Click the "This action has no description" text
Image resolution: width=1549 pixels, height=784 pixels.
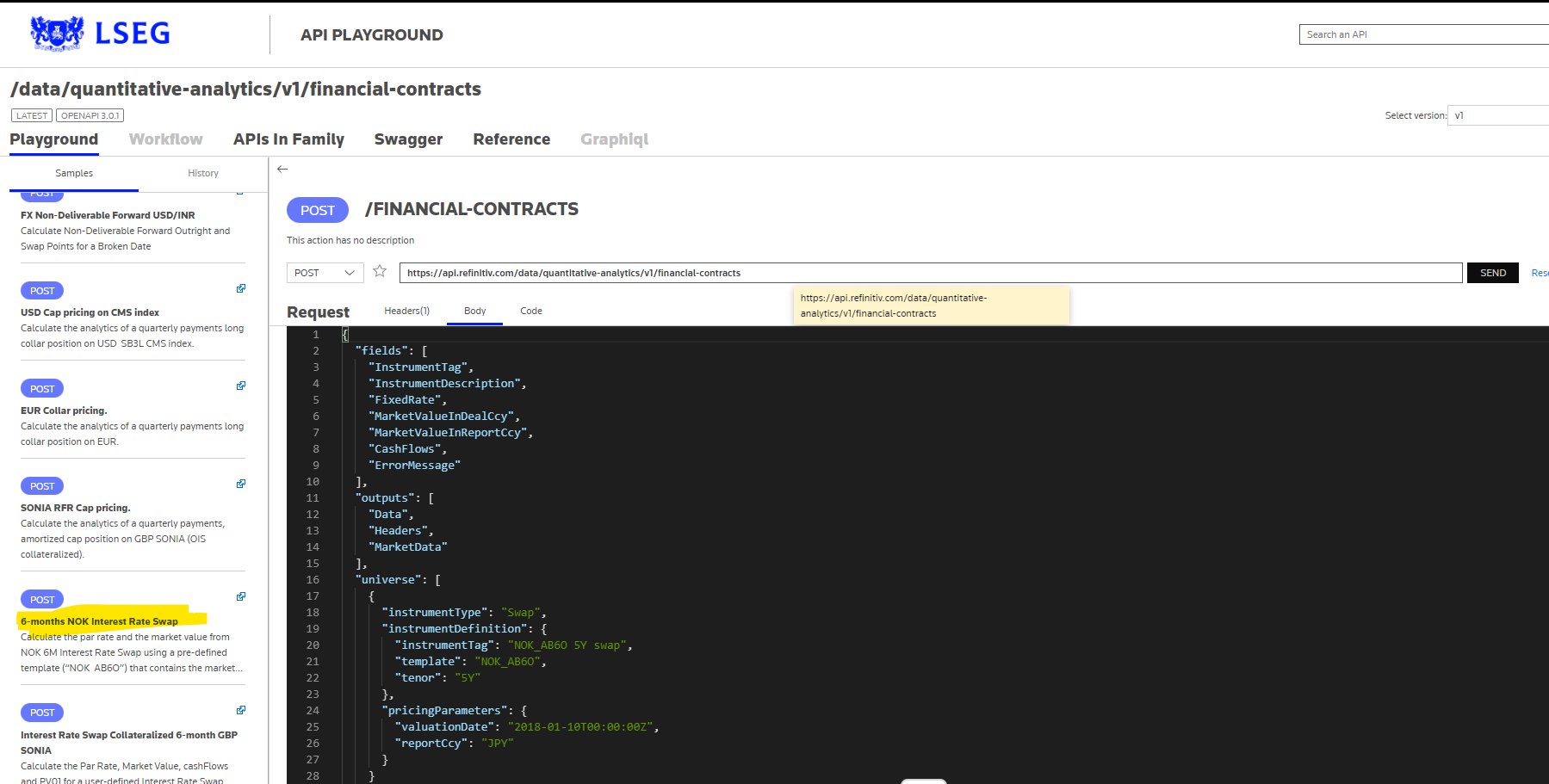[350, 240]
